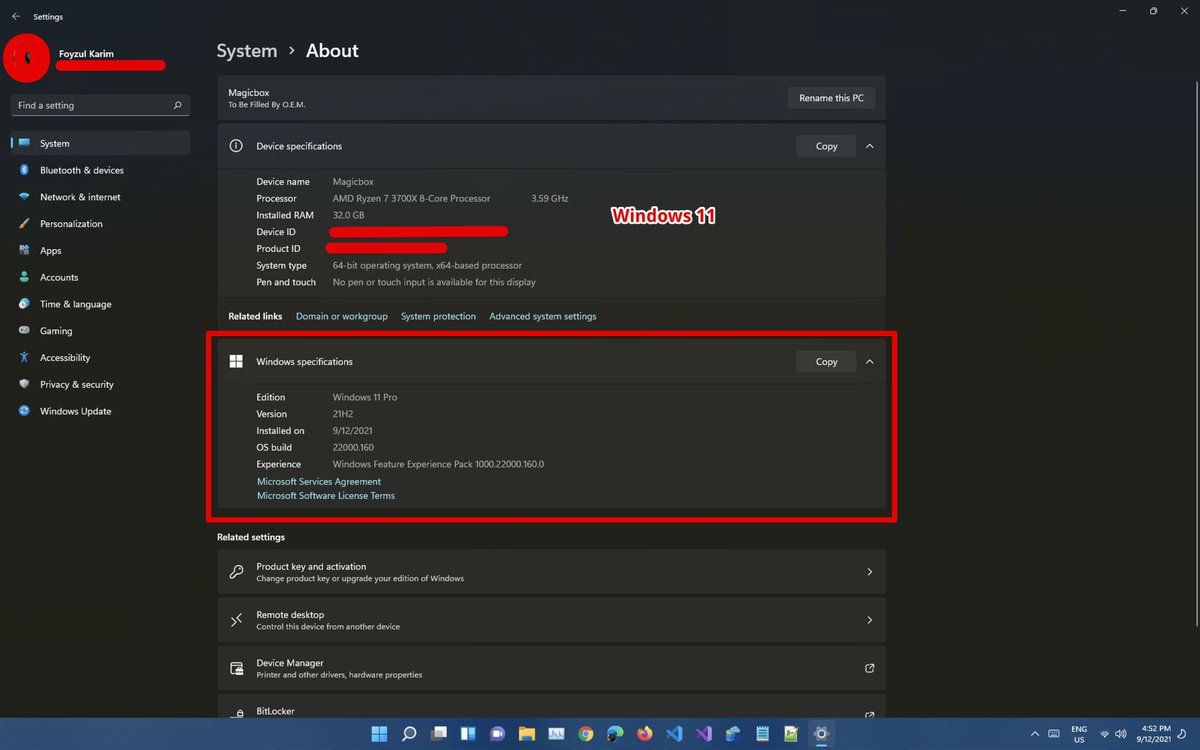Focus the Find a setting search box
This screenshot has height=750, width=1200.
100,105
